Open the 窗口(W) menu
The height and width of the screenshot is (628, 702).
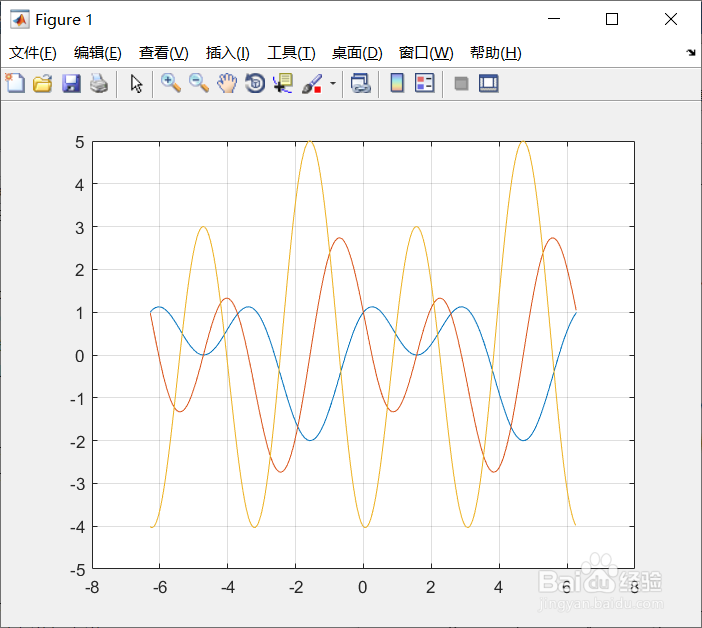(426, 53)
